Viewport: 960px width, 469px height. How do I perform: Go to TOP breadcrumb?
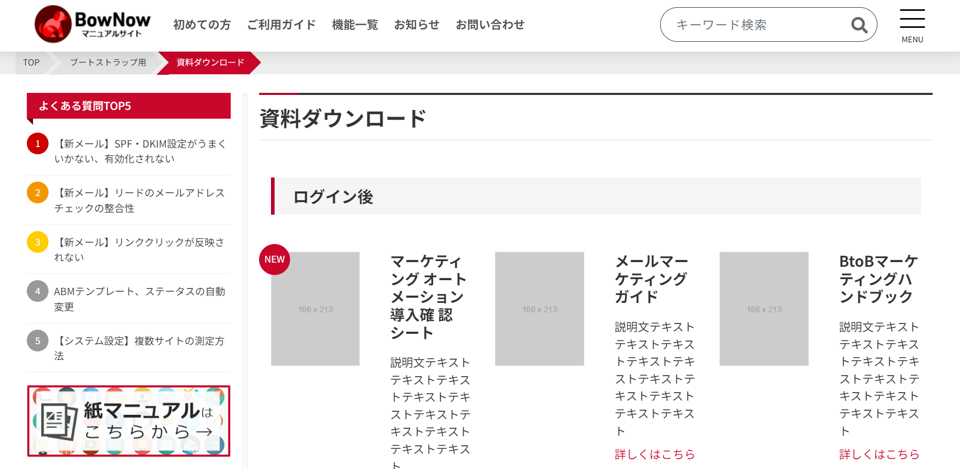pos(31,62)
